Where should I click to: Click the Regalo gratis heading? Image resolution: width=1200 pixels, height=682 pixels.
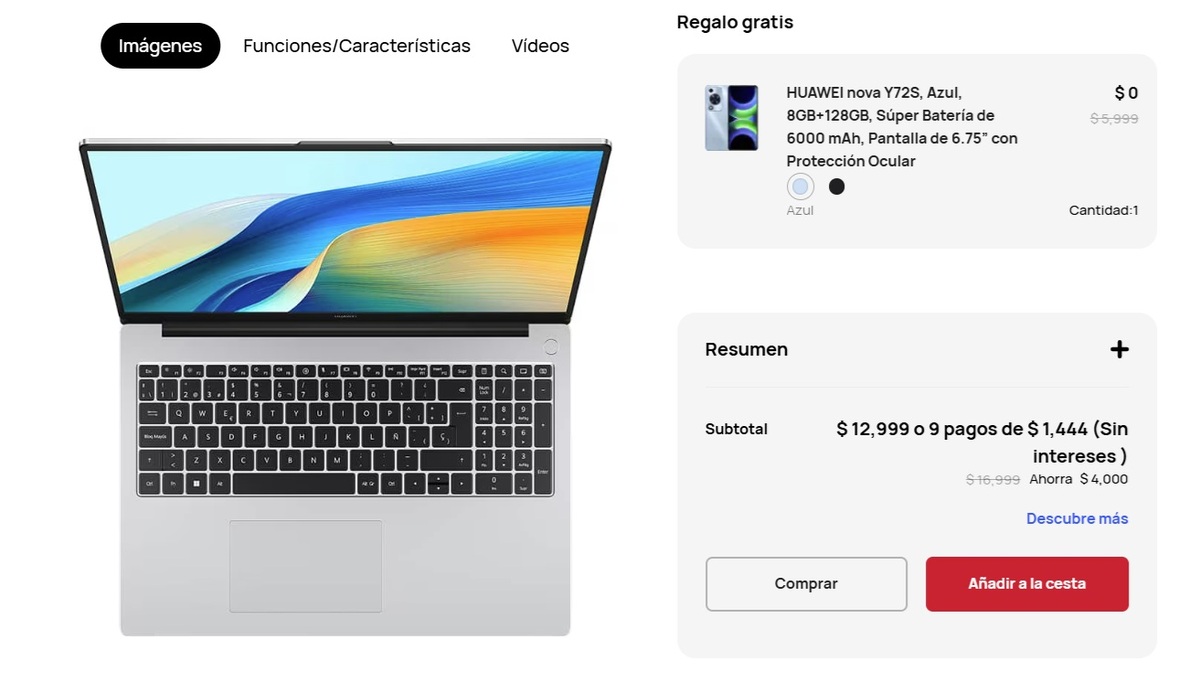pyautogui.click(x=735, y=22)
